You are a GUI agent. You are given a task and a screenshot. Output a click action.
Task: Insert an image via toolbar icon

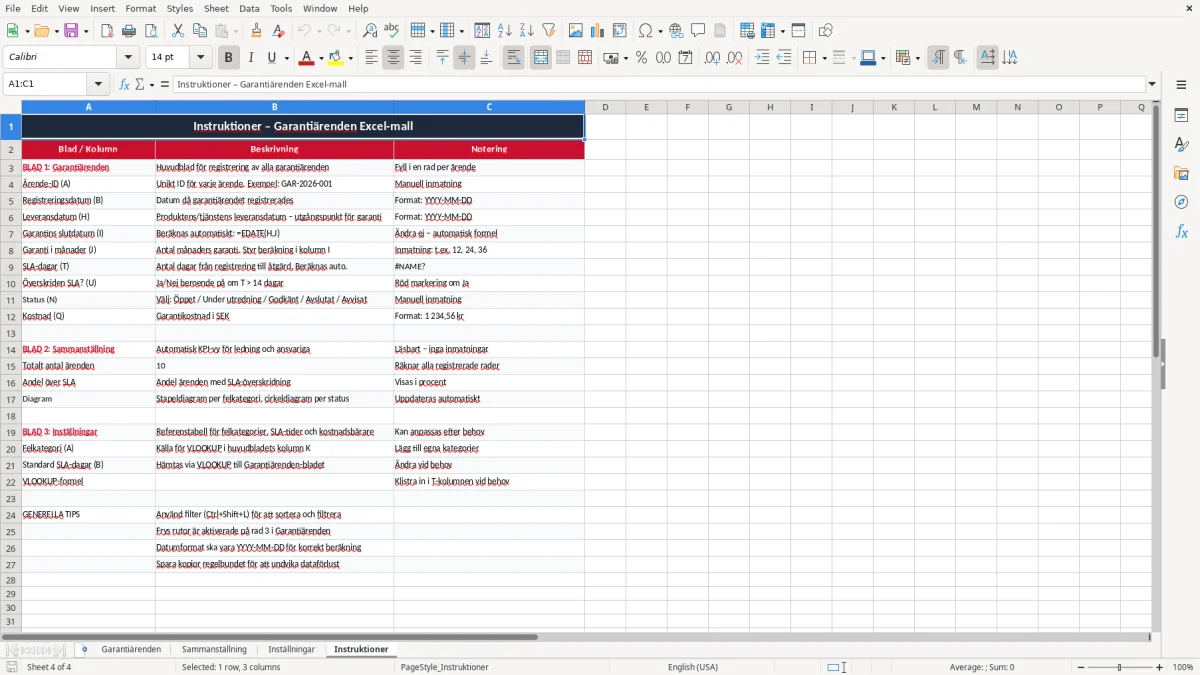(576, 30)
